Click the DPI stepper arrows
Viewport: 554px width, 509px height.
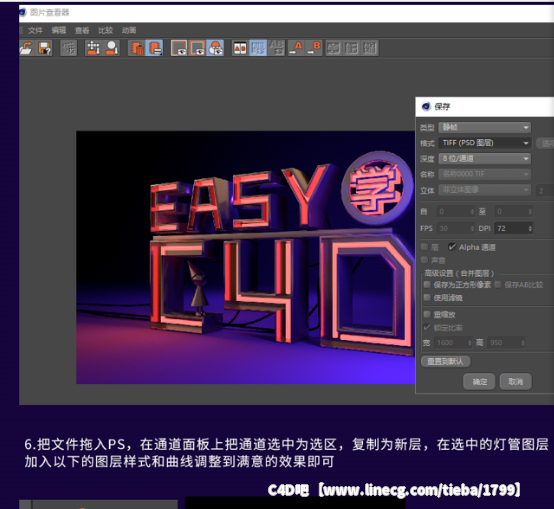coord(530,229)
